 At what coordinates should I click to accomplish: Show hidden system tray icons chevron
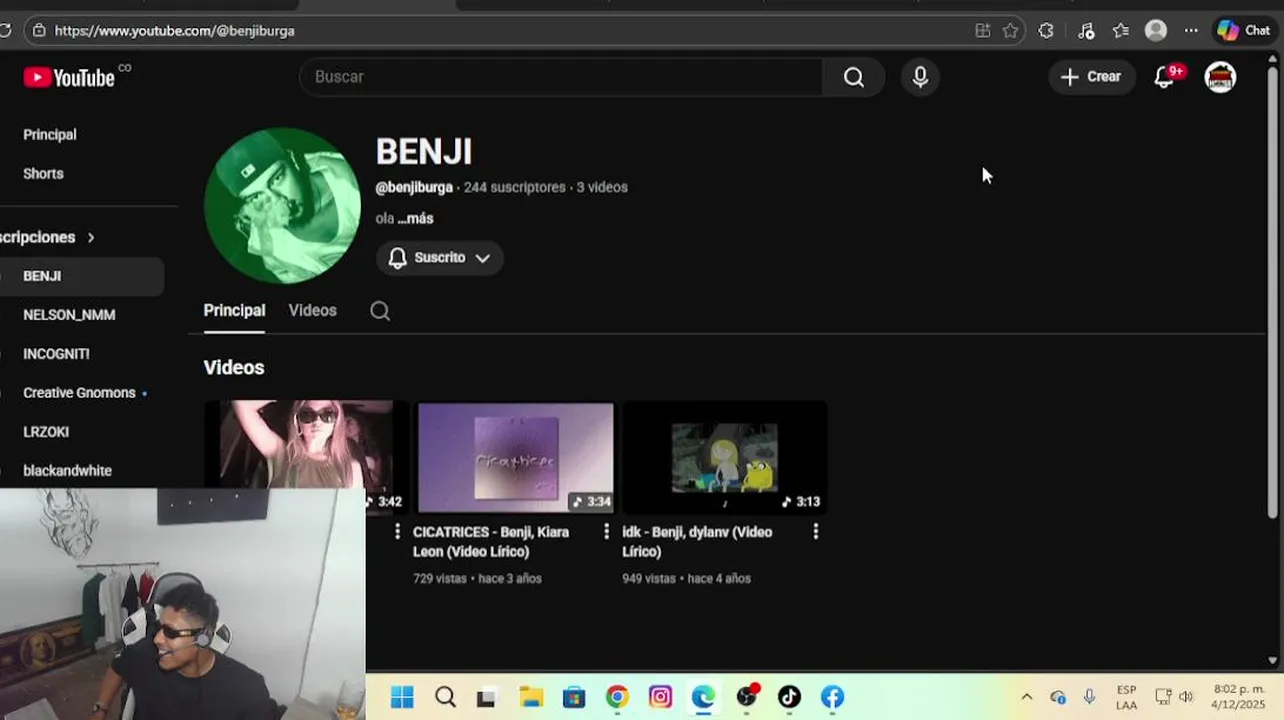point(1026,697)
